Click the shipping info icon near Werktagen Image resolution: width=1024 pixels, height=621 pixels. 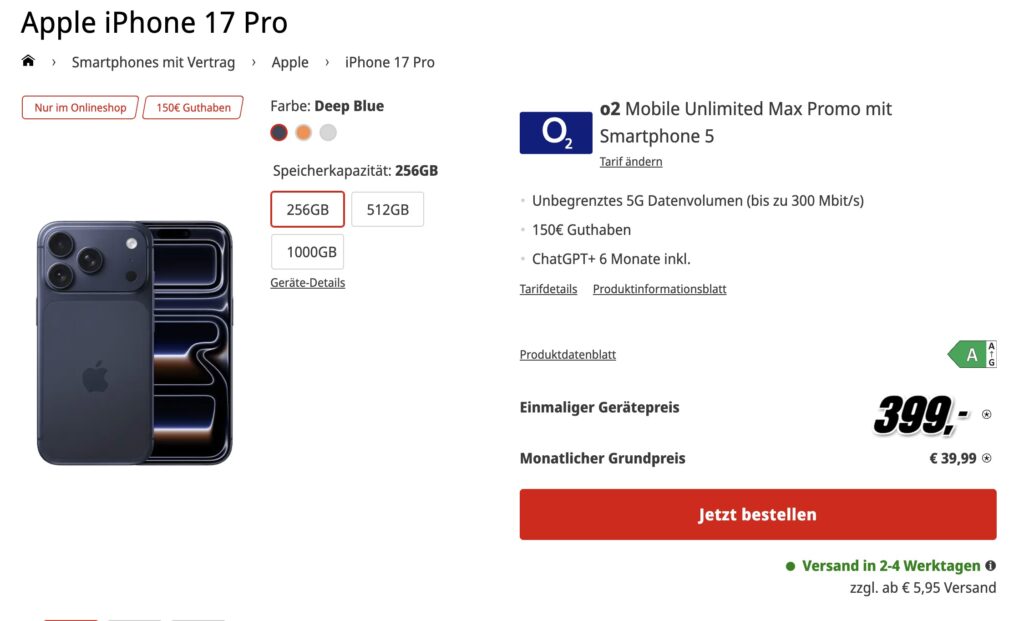click(990, 566)
